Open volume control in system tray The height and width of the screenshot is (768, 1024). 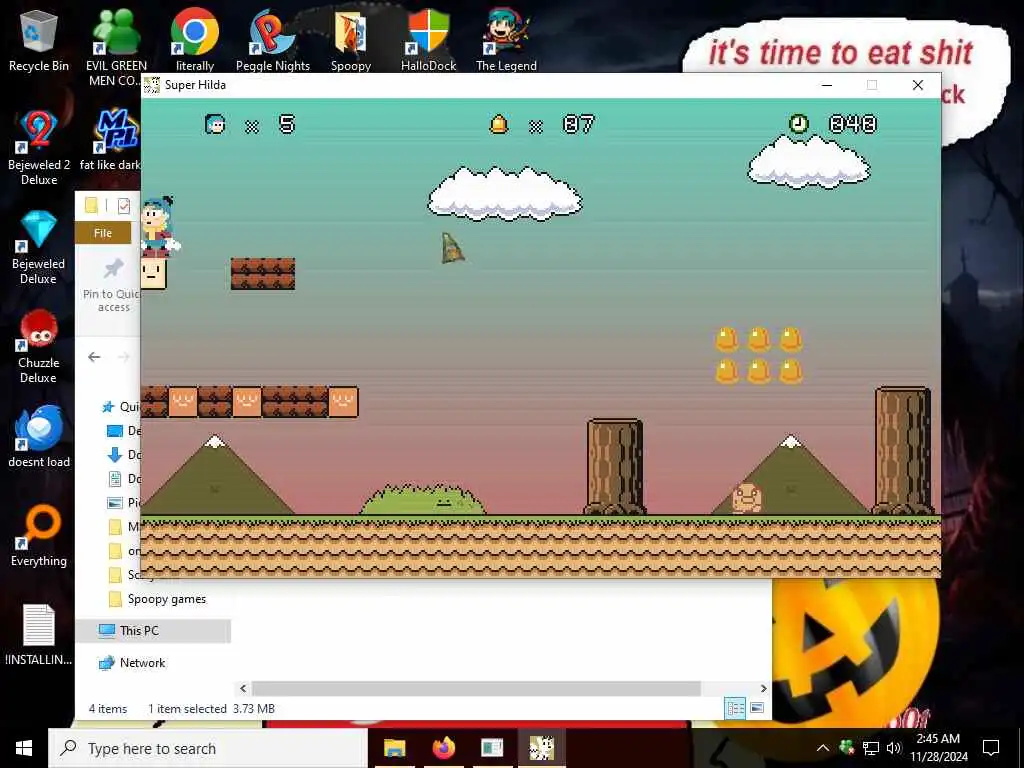tap(894, 748)
